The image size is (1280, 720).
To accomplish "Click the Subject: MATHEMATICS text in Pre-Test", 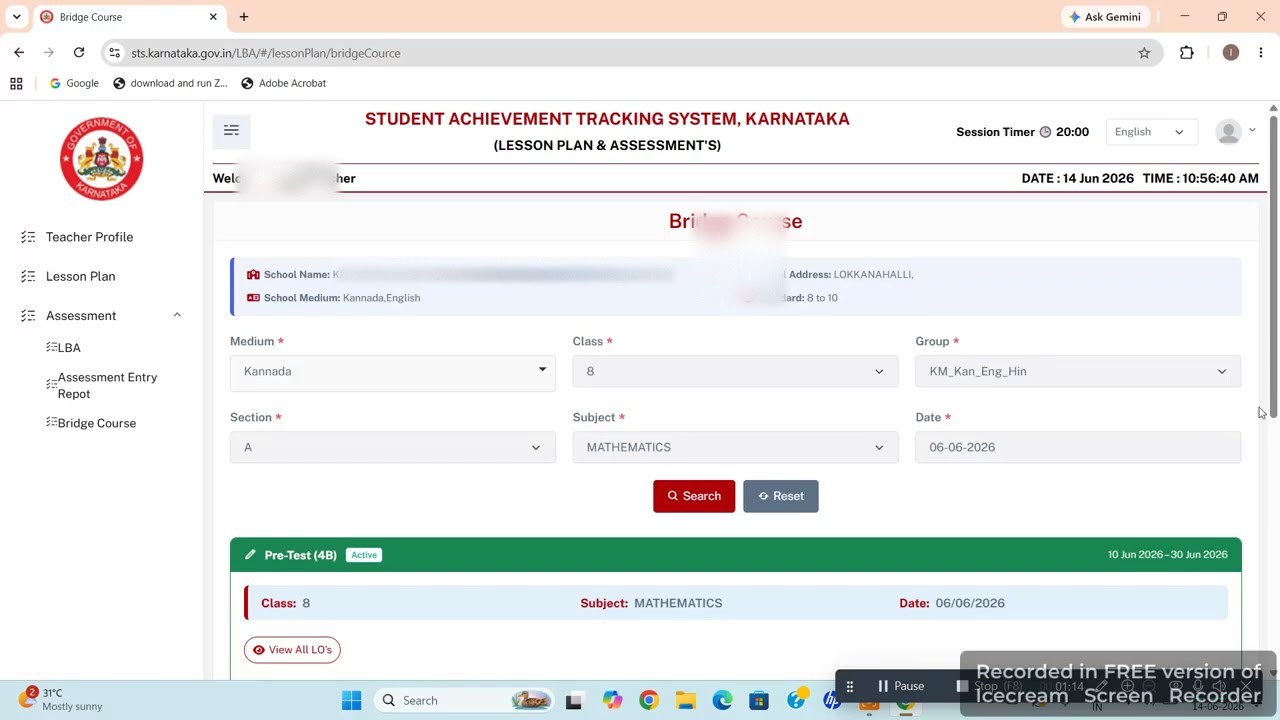I will click(x=651, y=603).
